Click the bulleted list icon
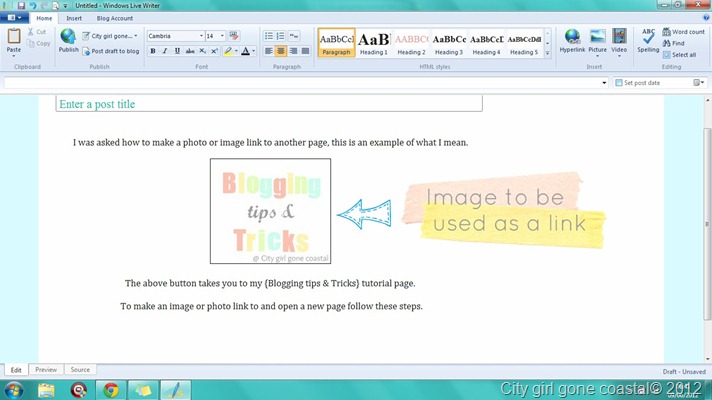The height and width of the screenshot is (400, 712). point(269,36)
